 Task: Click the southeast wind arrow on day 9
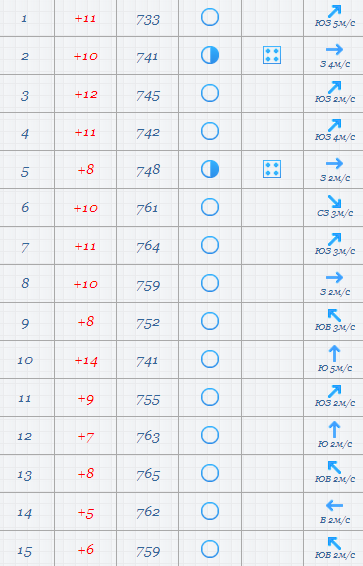tap(334, 315)
